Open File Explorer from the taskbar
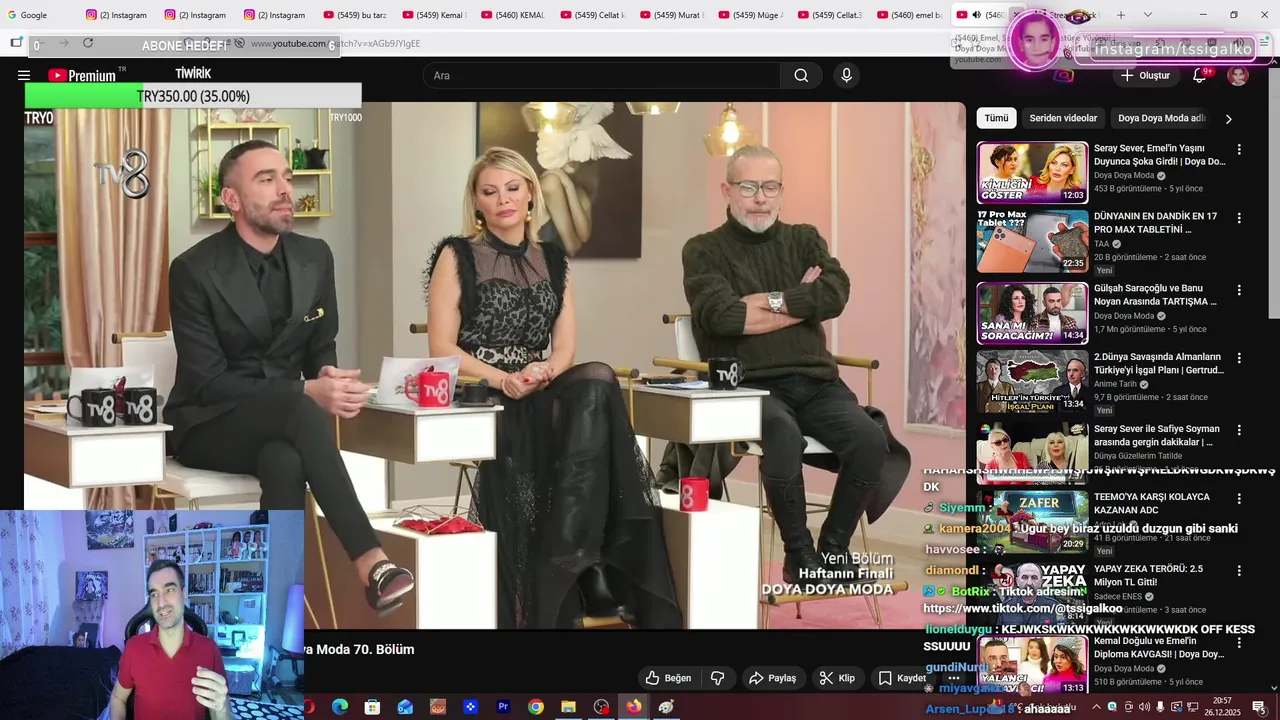The width and height of the screenshot is (1280, 720). (568, 707)
